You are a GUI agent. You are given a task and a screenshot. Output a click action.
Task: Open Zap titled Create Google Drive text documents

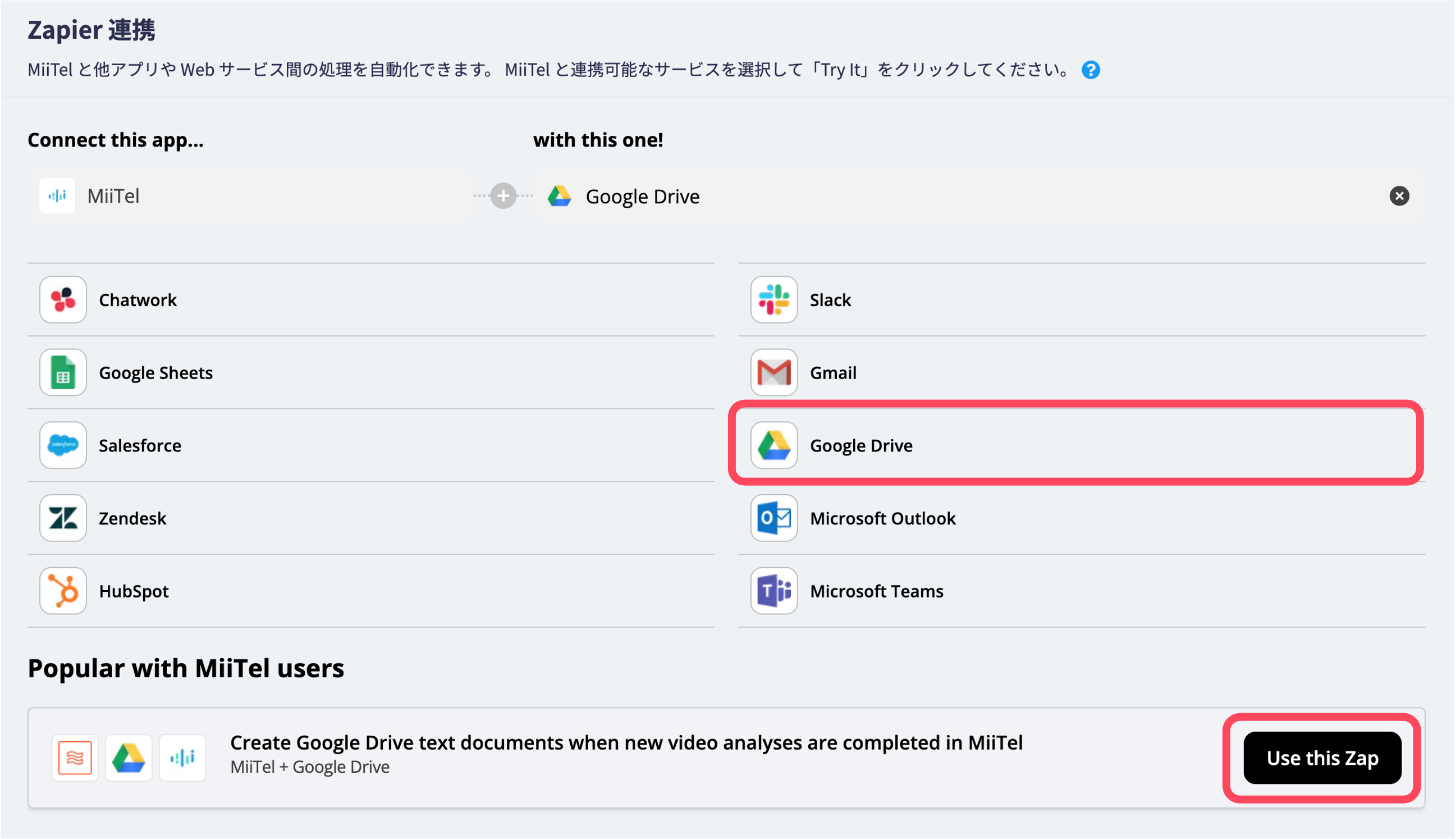point(626,743)
